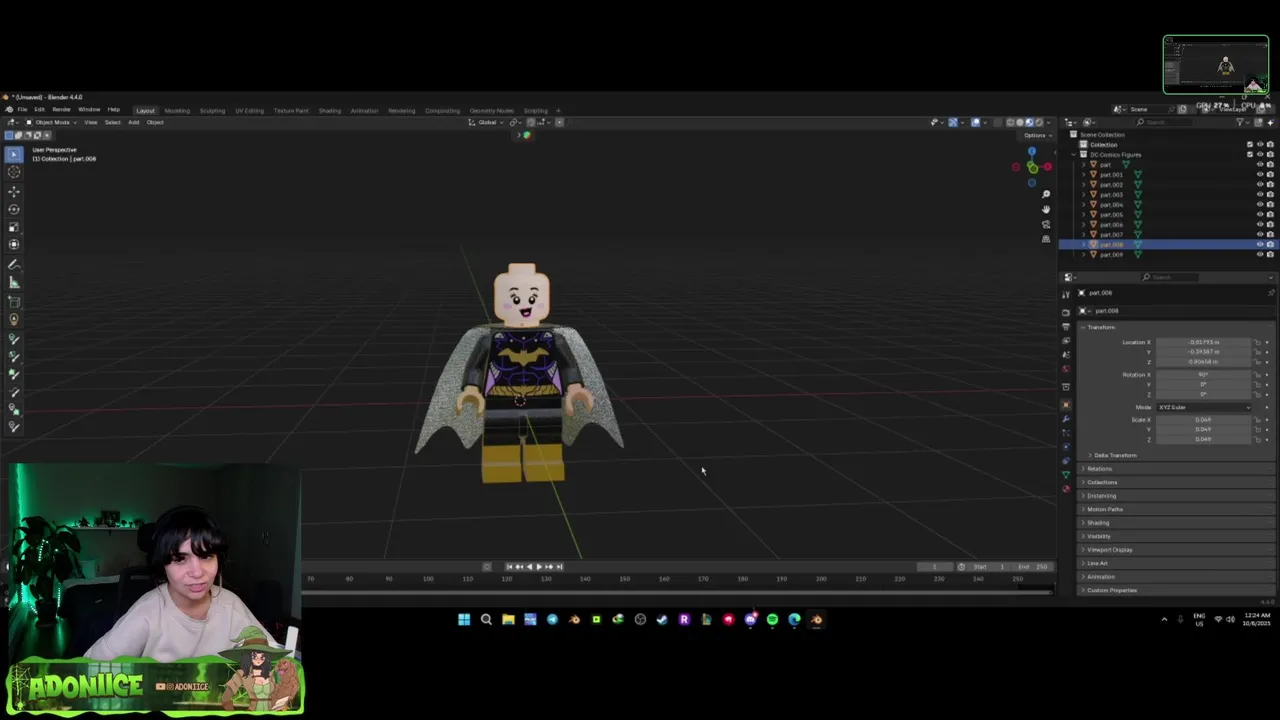Select the Scale tool
This screenshot has height=720, width=1280.
[x=14, y=227]
